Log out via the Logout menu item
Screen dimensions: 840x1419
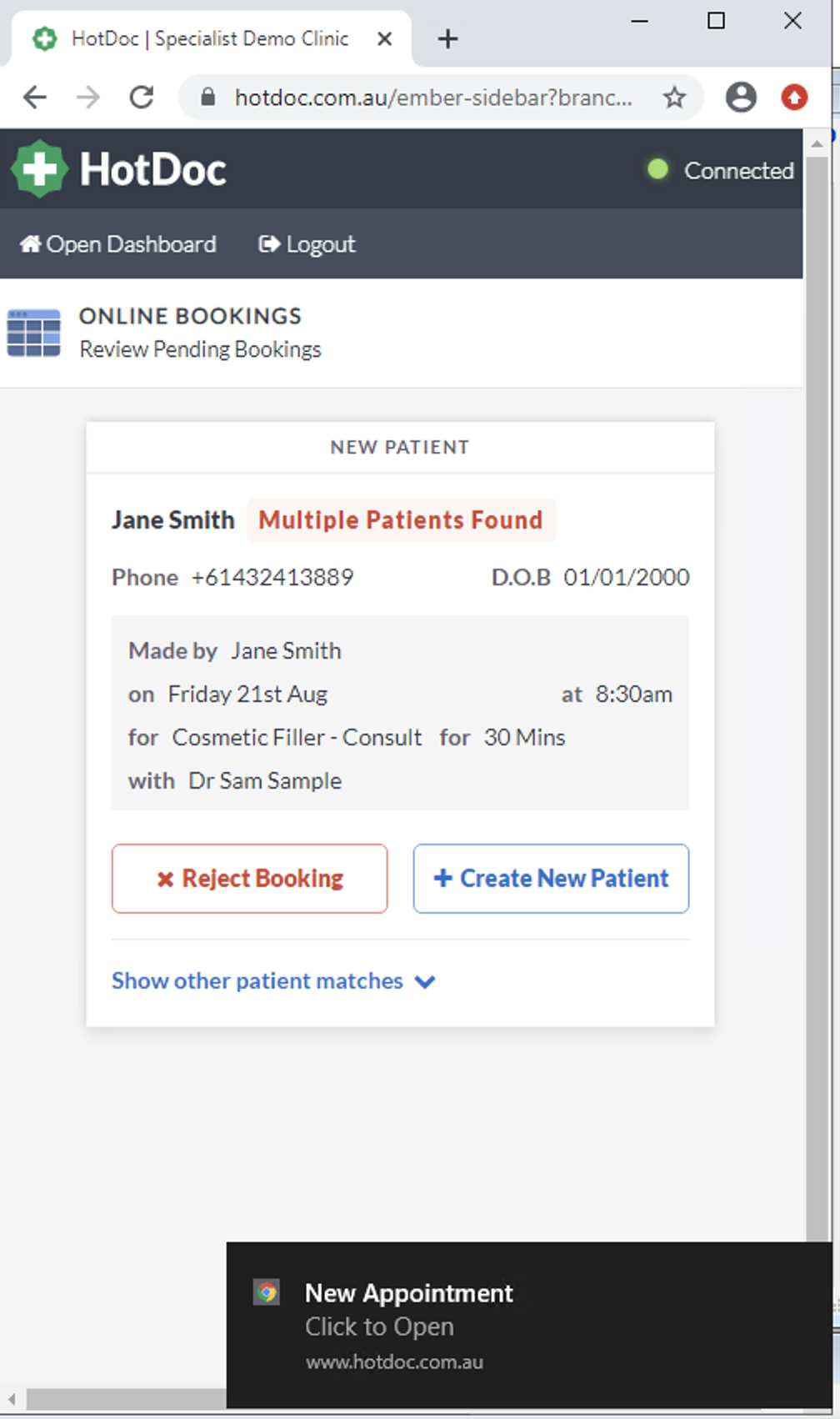[307, 244]
